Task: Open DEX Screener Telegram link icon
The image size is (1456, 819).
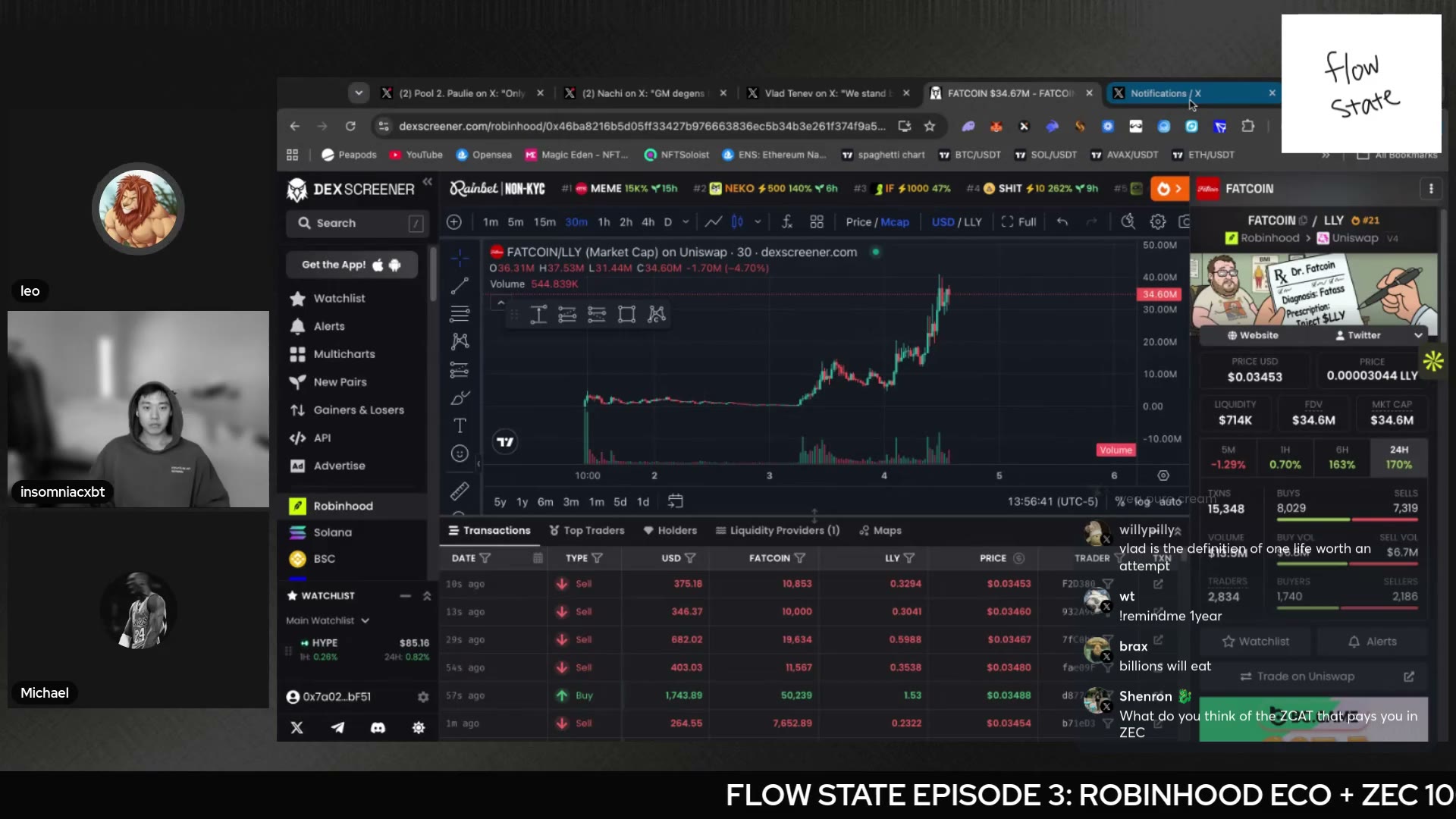Action: tap(337, 727)
